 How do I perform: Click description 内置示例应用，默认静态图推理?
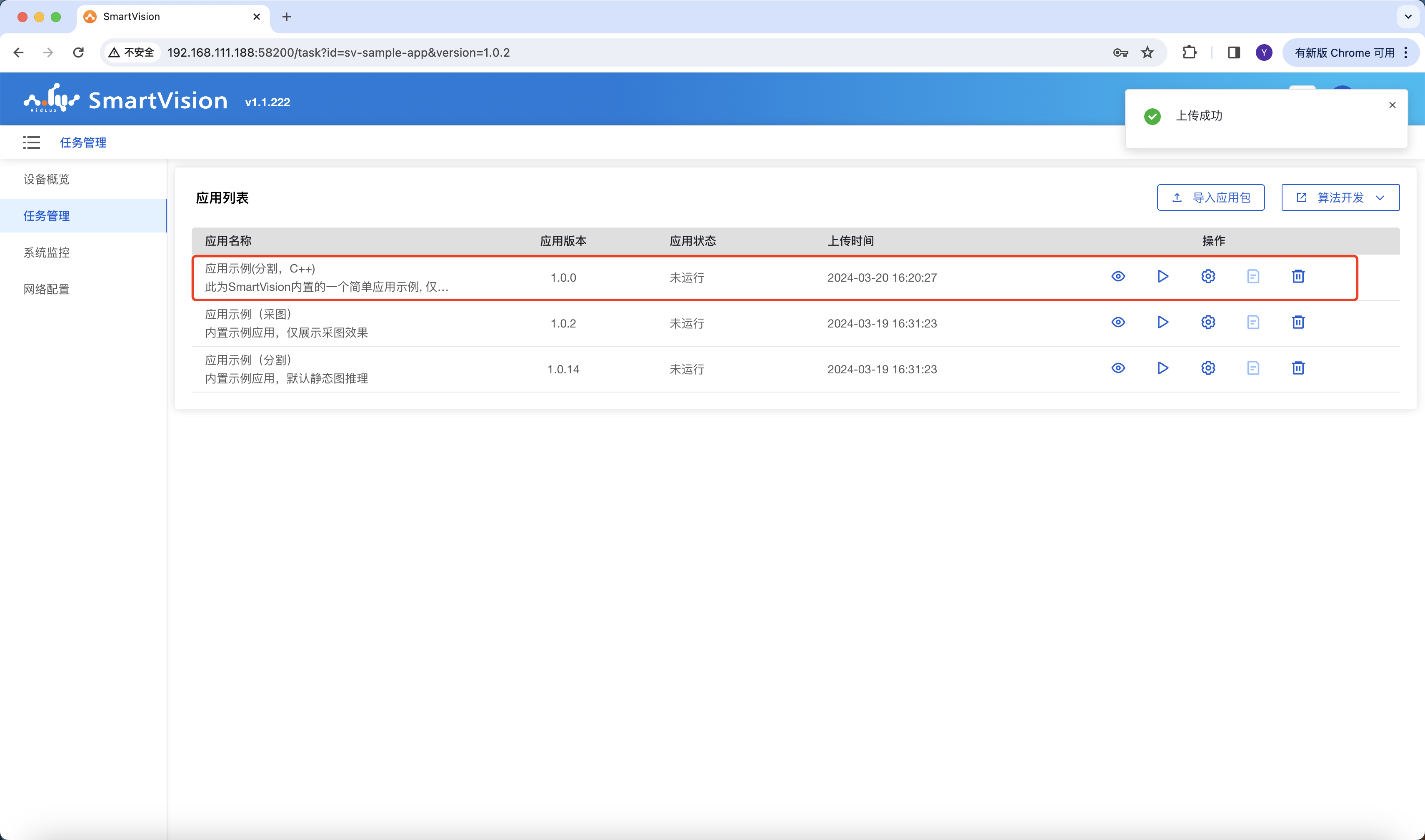[286, 379]
